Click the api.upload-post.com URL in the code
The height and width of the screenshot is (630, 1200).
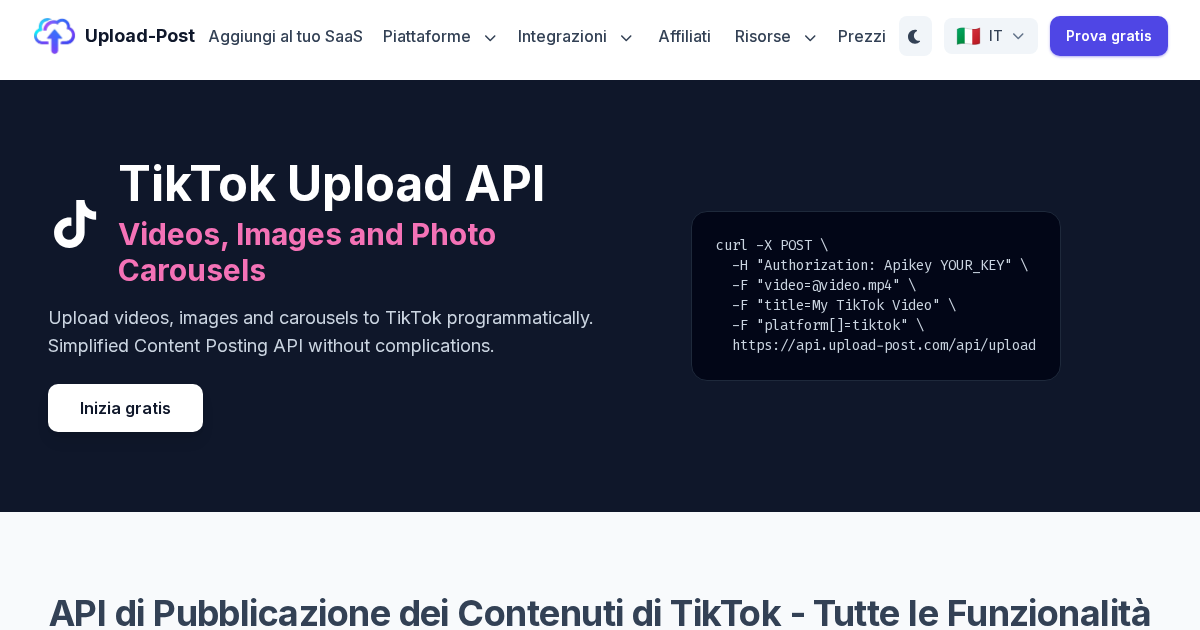click(x=884, y=345)
